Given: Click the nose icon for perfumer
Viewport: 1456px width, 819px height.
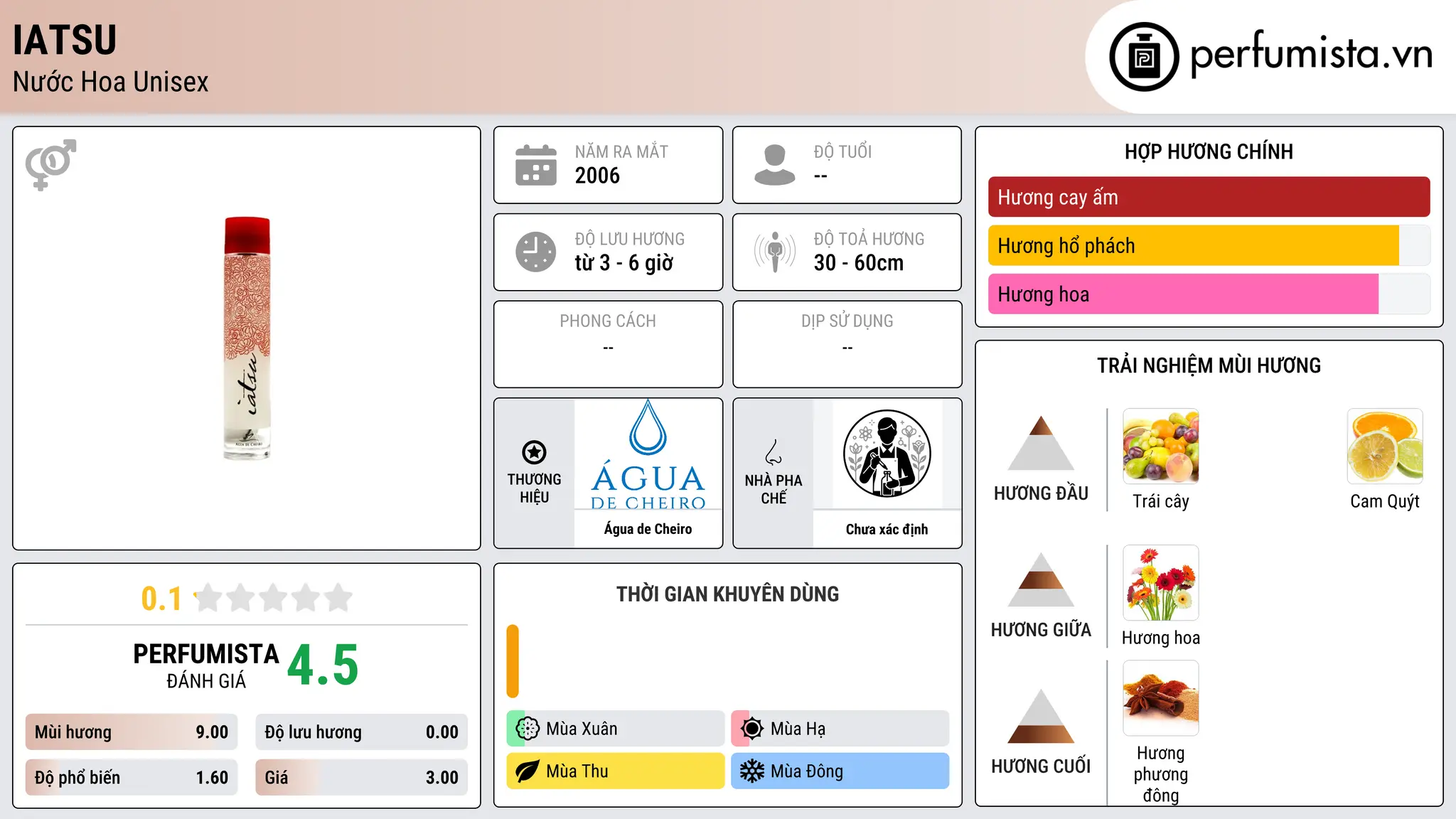Looking at the screenshot, I should coord(773,452).
